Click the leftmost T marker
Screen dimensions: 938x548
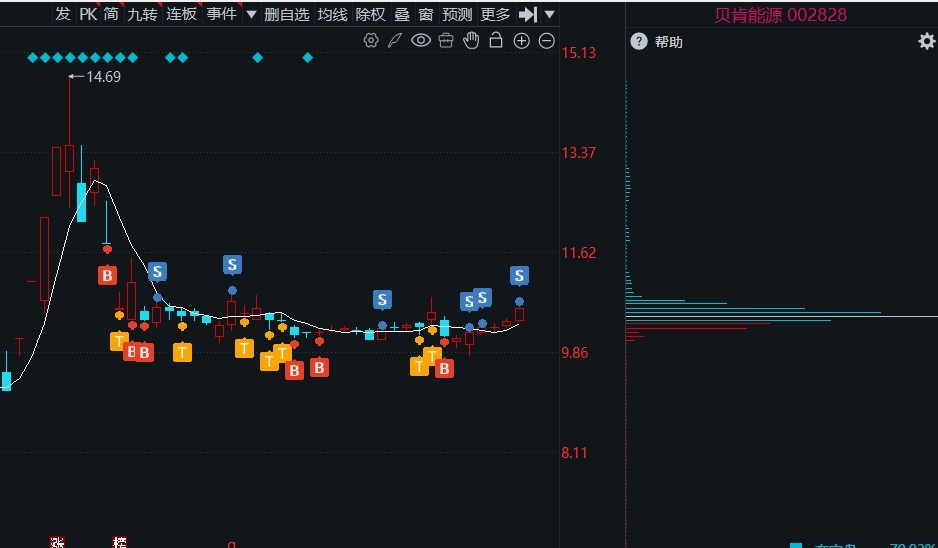point(119,341)
